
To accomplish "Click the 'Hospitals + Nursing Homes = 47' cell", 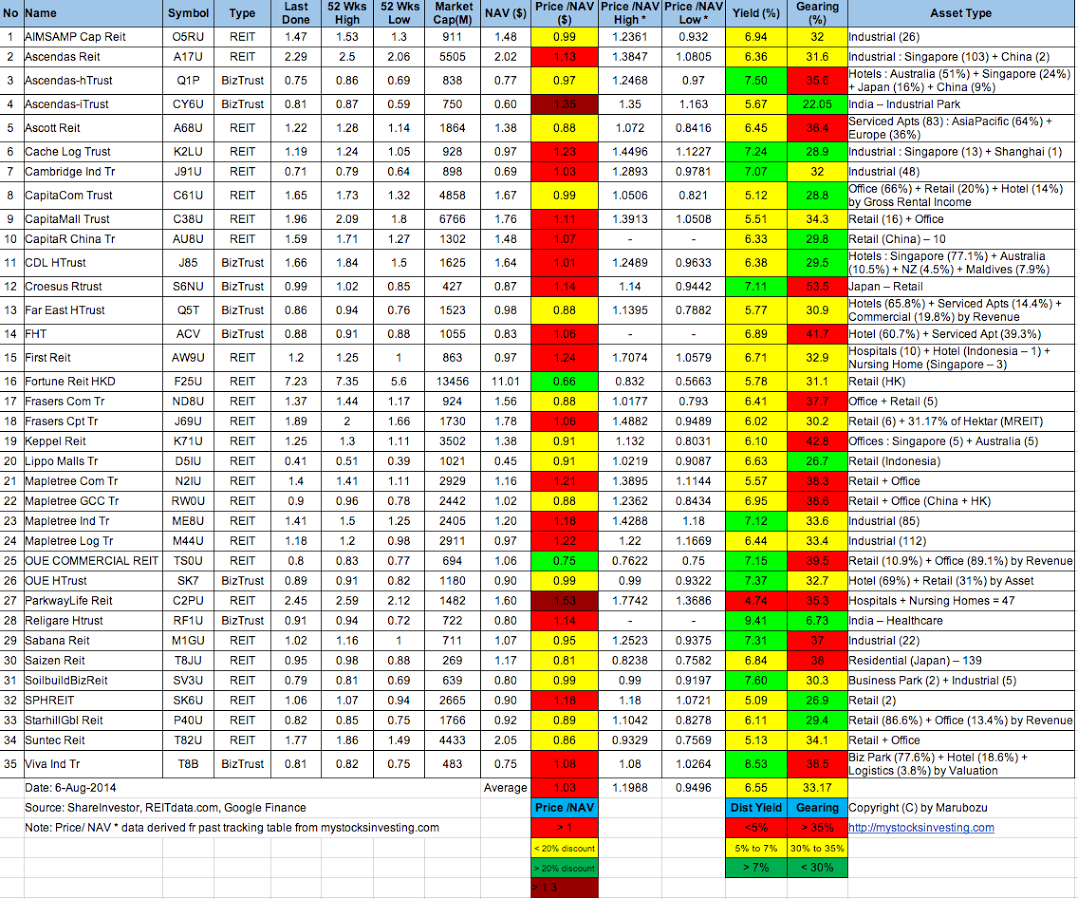I will (x=960, y=601).
